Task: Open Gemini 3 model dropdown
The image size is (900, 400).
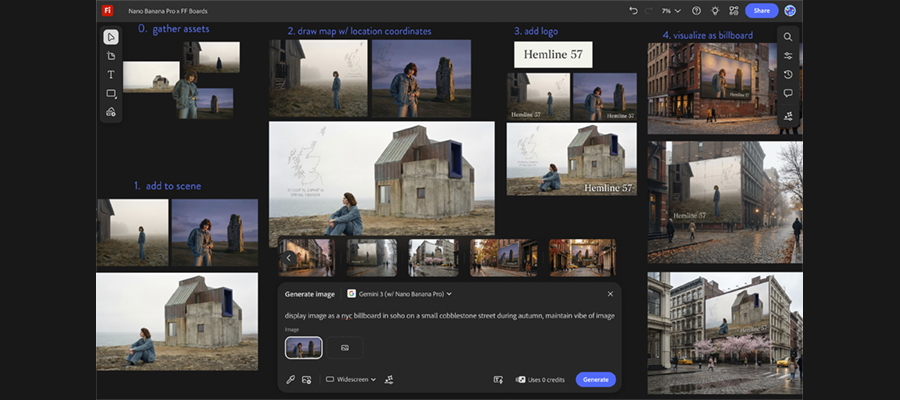Action: click(399, 294)
